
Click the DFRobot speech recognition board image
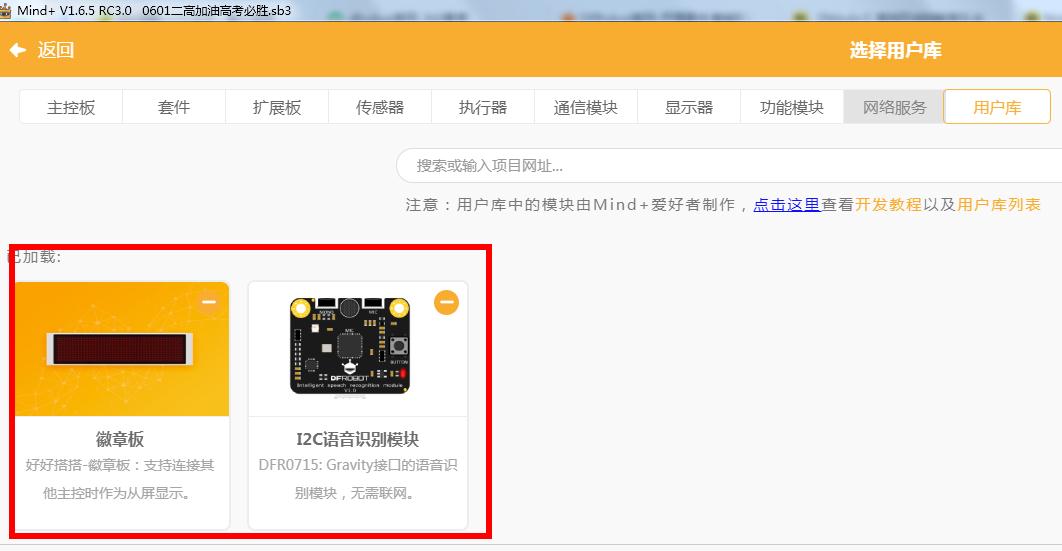point(350,346)
